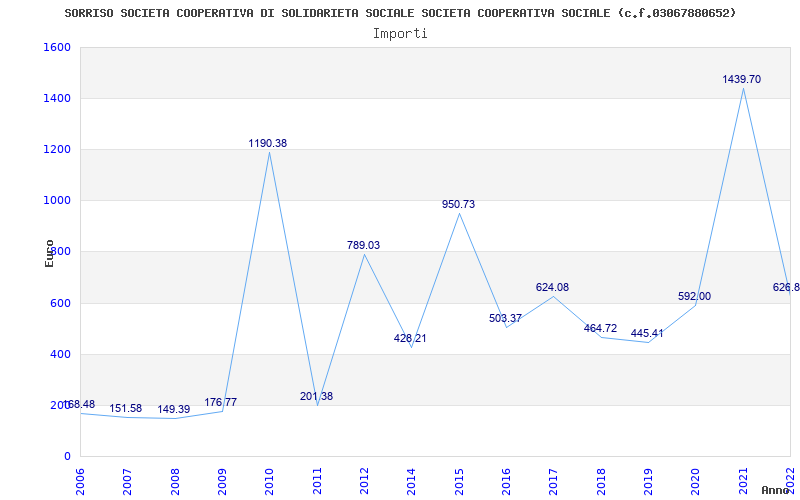The width and height of the screenshot is (800, 500).
Task: Click the 151.58 data label for 2007
Action: coord(126,408)
